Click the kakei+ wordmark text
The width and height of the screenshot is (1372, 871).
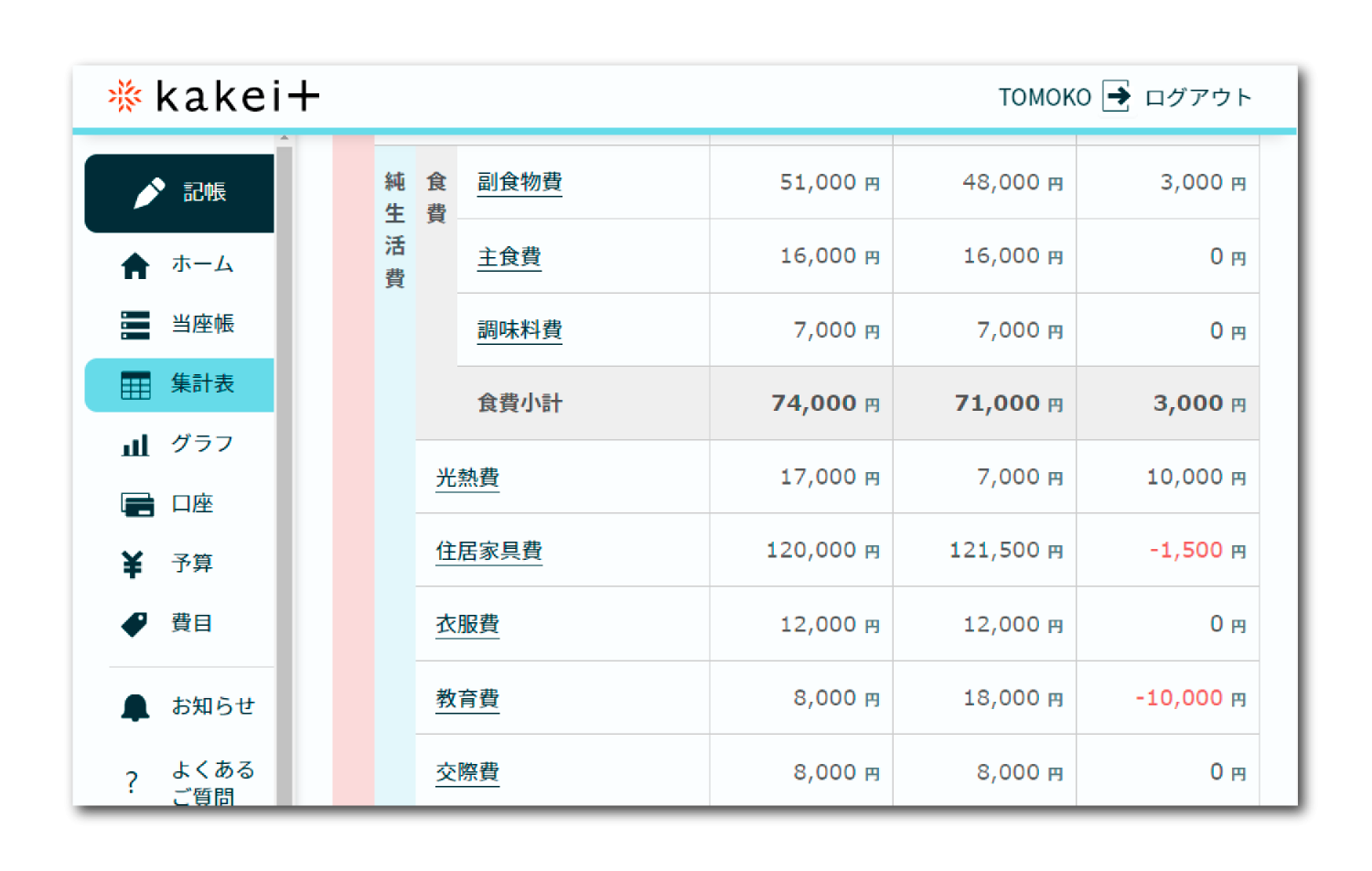(x=239, y=96)
